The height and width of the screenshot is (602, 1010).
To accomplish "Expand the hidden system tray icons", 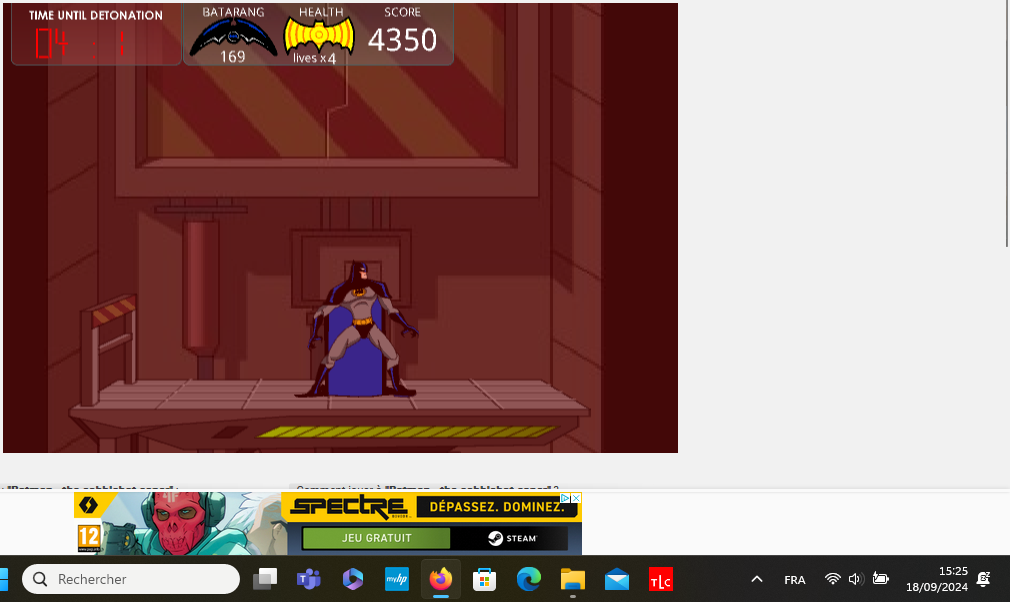I will 757,579.
